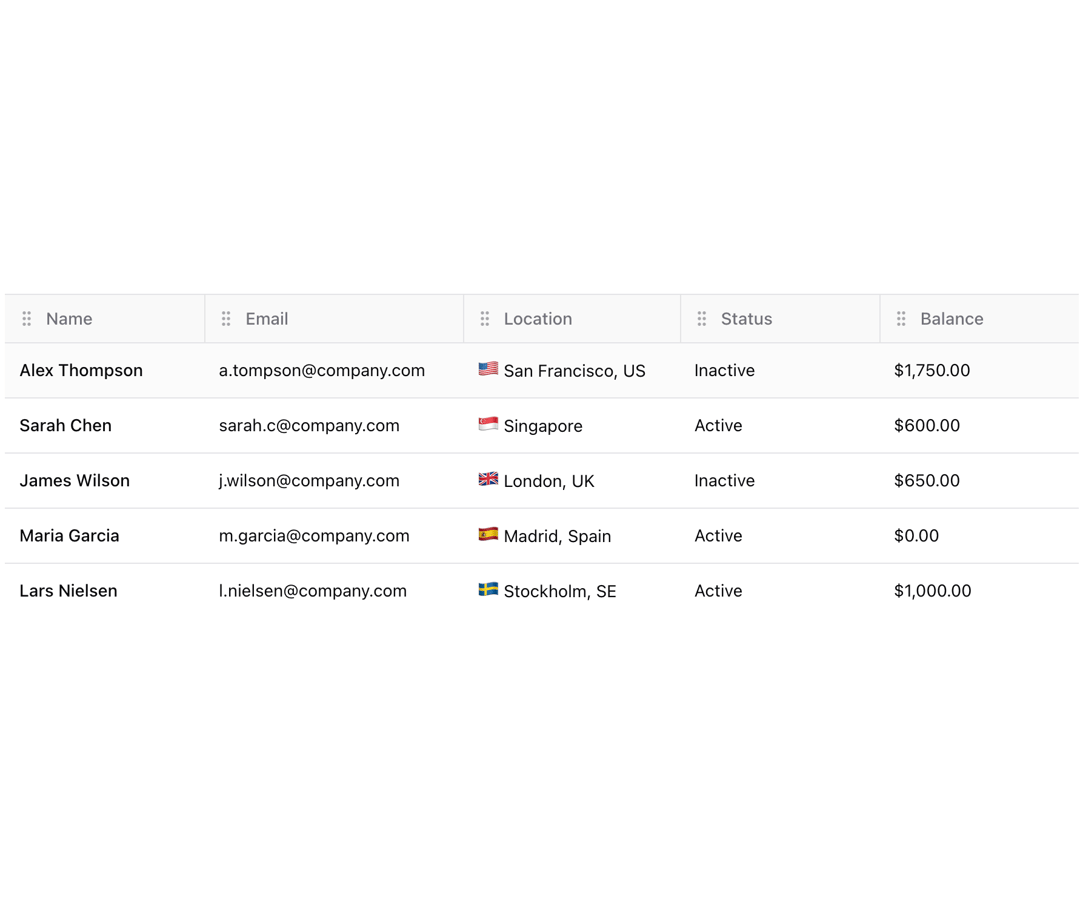Image resolution: width=1080 pixels, height=900 pixels.
Task: Click the US flag icon for San Francisco
Action: [488, 369]
